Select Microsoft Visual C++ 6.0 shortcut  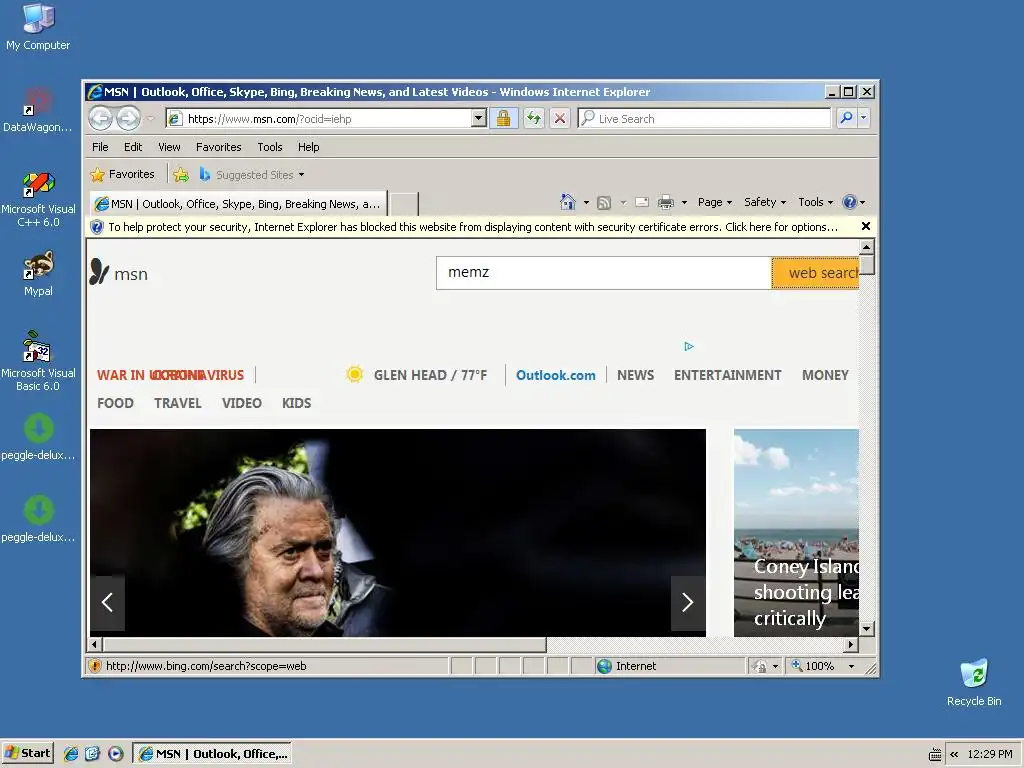[38, 199]
